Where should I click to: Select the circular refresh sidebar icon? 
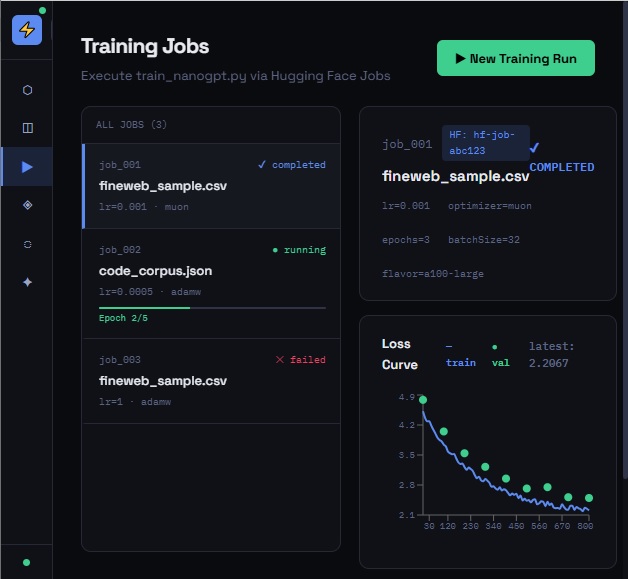click(27, 244)
